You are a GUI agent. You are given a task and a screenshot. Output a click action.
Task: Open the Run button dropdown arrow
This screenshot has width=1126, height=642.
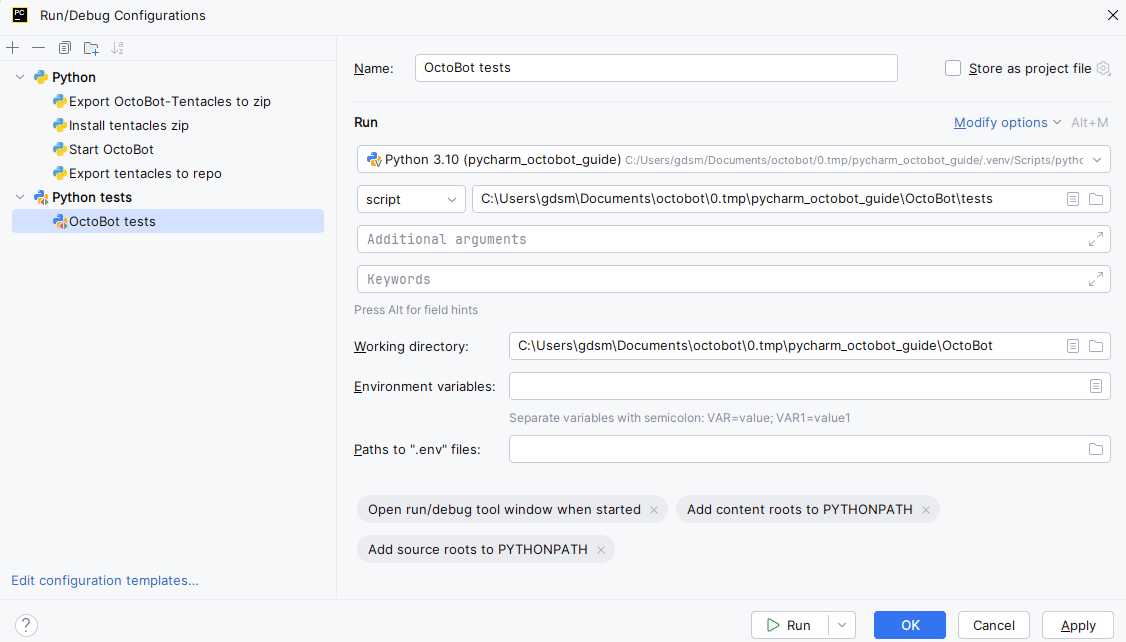coord(842,625)
